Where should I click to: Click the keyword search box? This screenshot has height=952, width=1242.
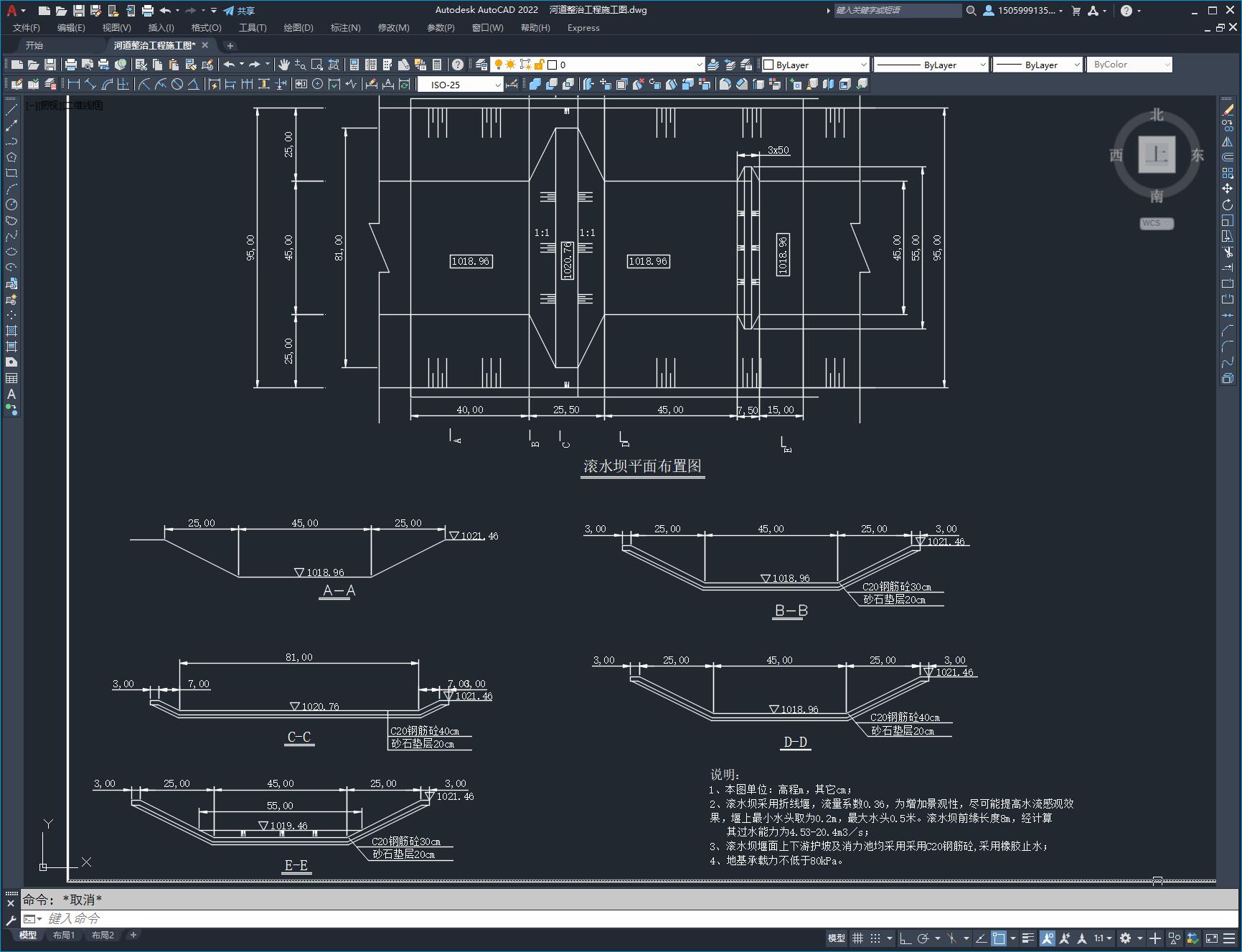(898, 11)
